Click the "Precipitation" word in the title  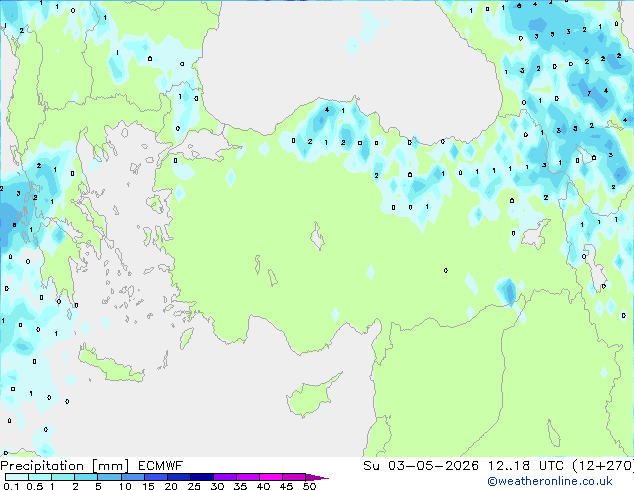click(42, 466)
